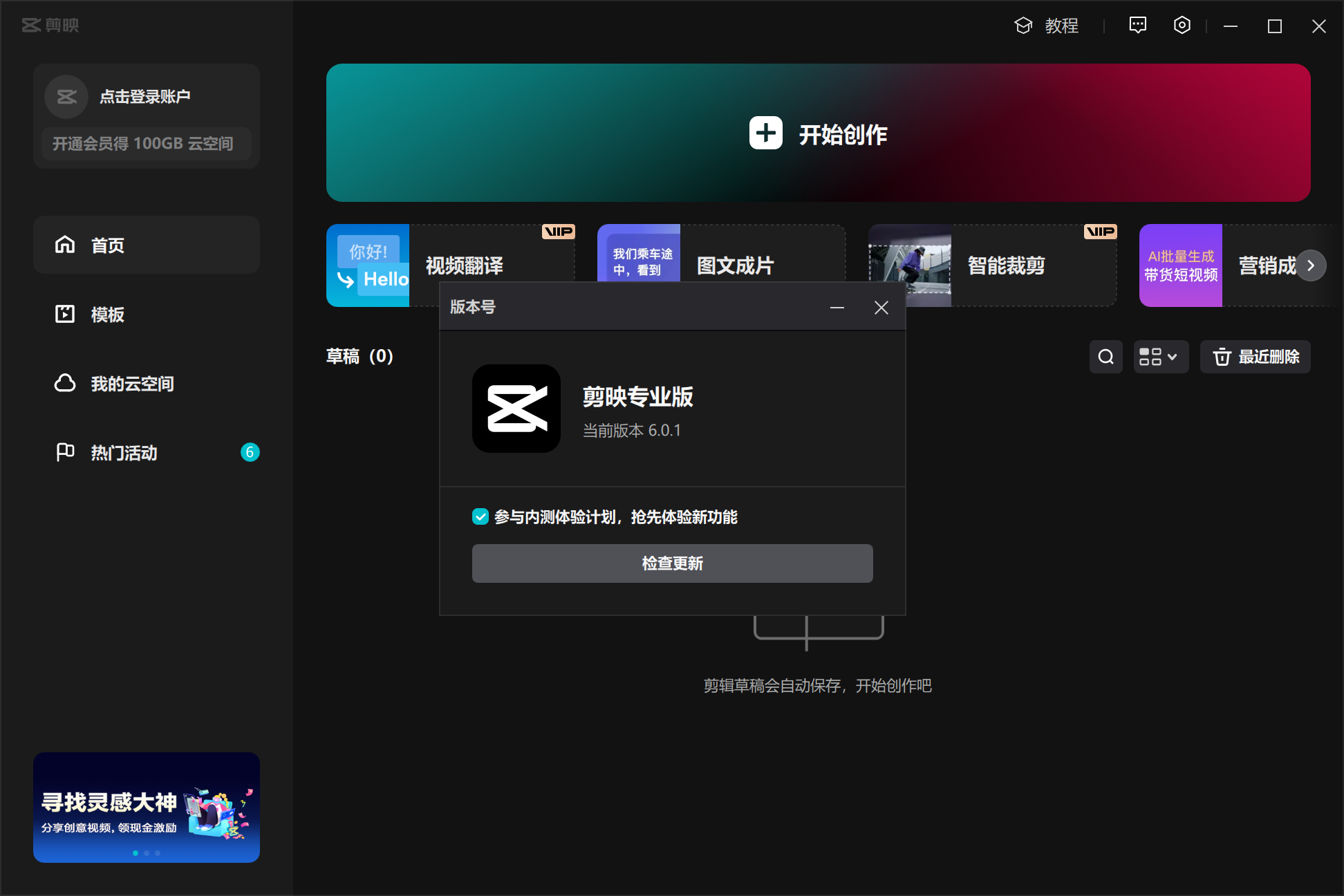Click the VIP badge on 视频翻译

point(559,232)
